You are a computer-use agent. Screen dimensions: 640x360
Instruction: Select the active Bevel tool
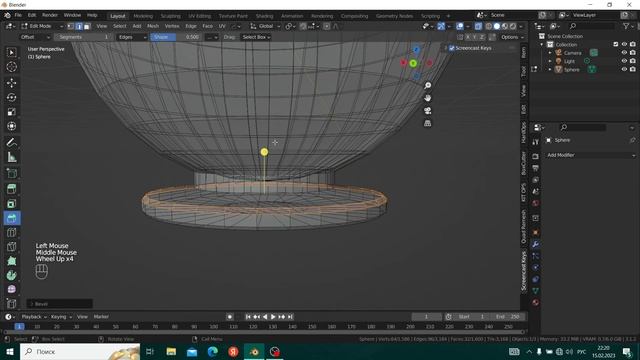click(11, 218)
